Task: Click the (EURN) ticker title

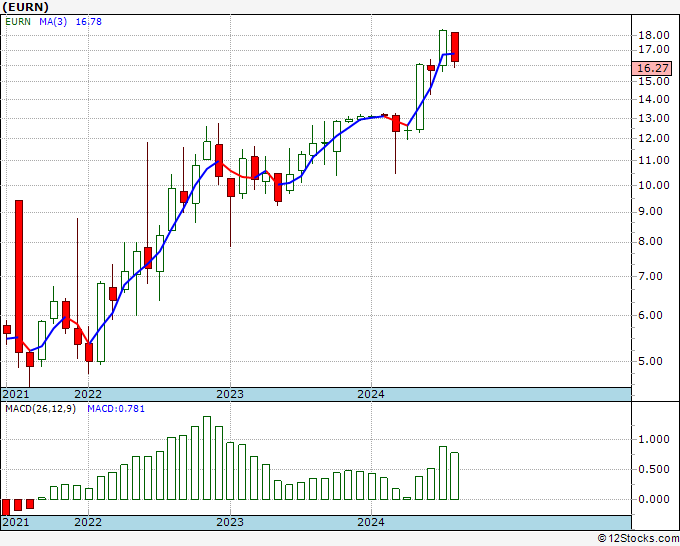Action: pyautogui.click(x=25, y=7)
